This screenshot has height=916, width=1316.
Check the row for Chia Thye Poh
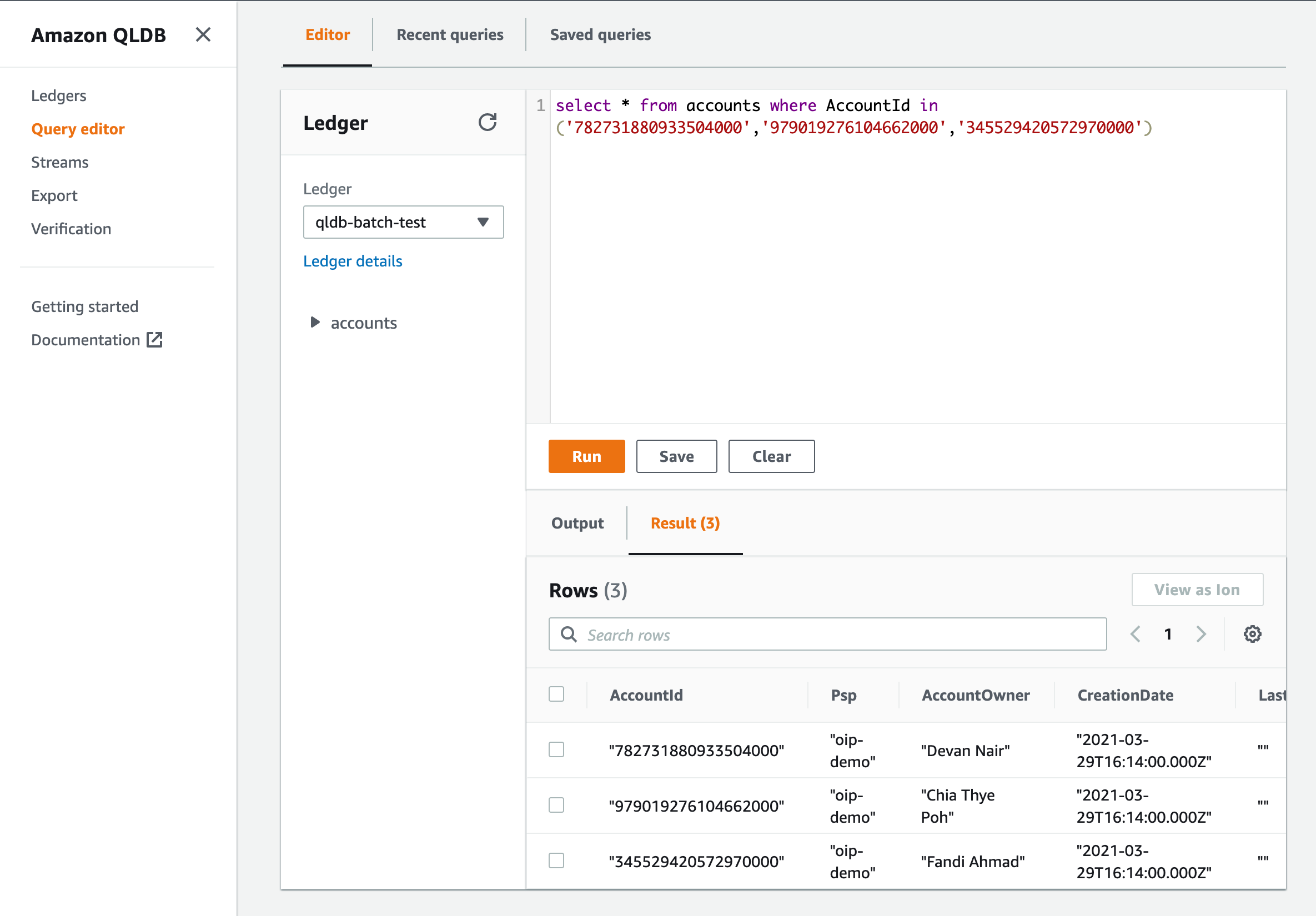tap(556, 806)
